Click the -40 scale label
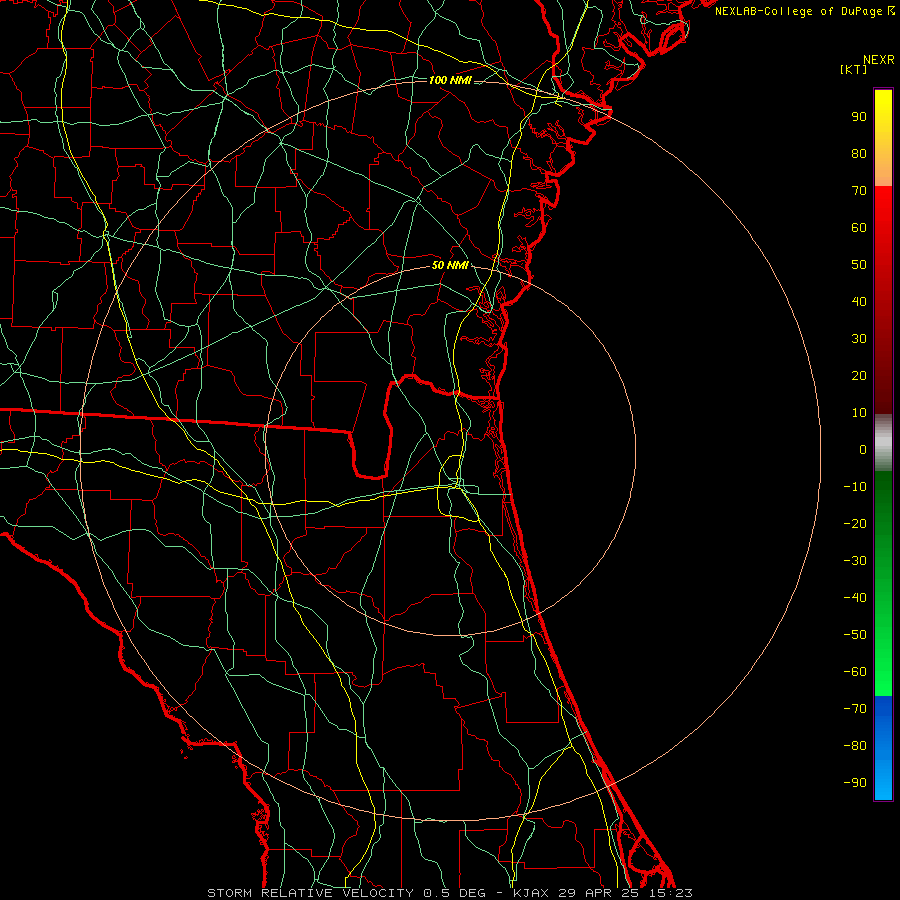Viewport: 900px width, 900px height. click(x=855, y=598)
